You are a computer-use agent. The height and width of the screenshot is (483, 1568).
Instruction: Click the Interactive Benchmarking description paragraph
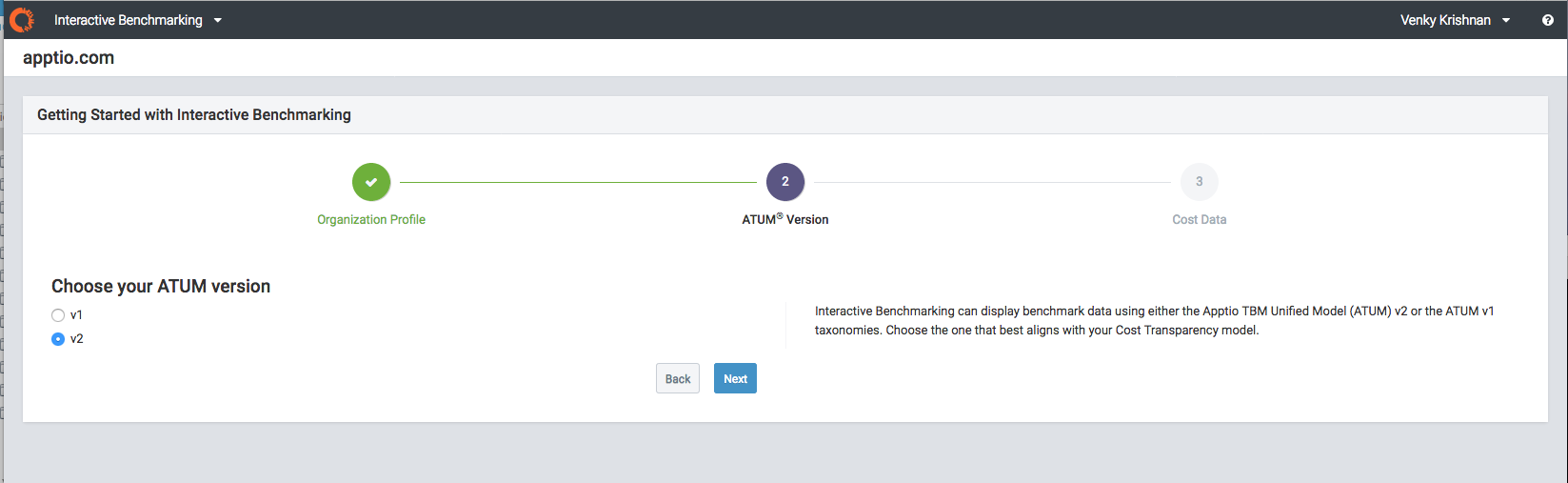click(1154, 321)
